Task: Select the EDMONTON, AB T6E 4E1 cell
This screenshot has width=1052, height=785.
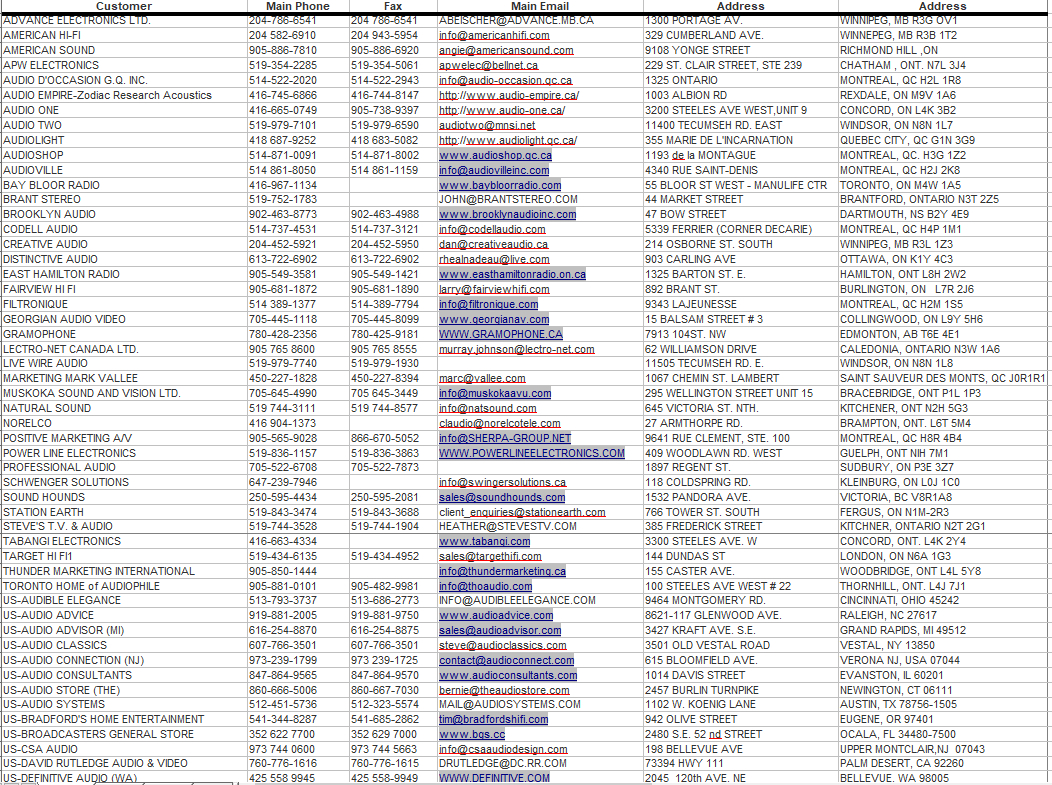Action: [942, 334]
